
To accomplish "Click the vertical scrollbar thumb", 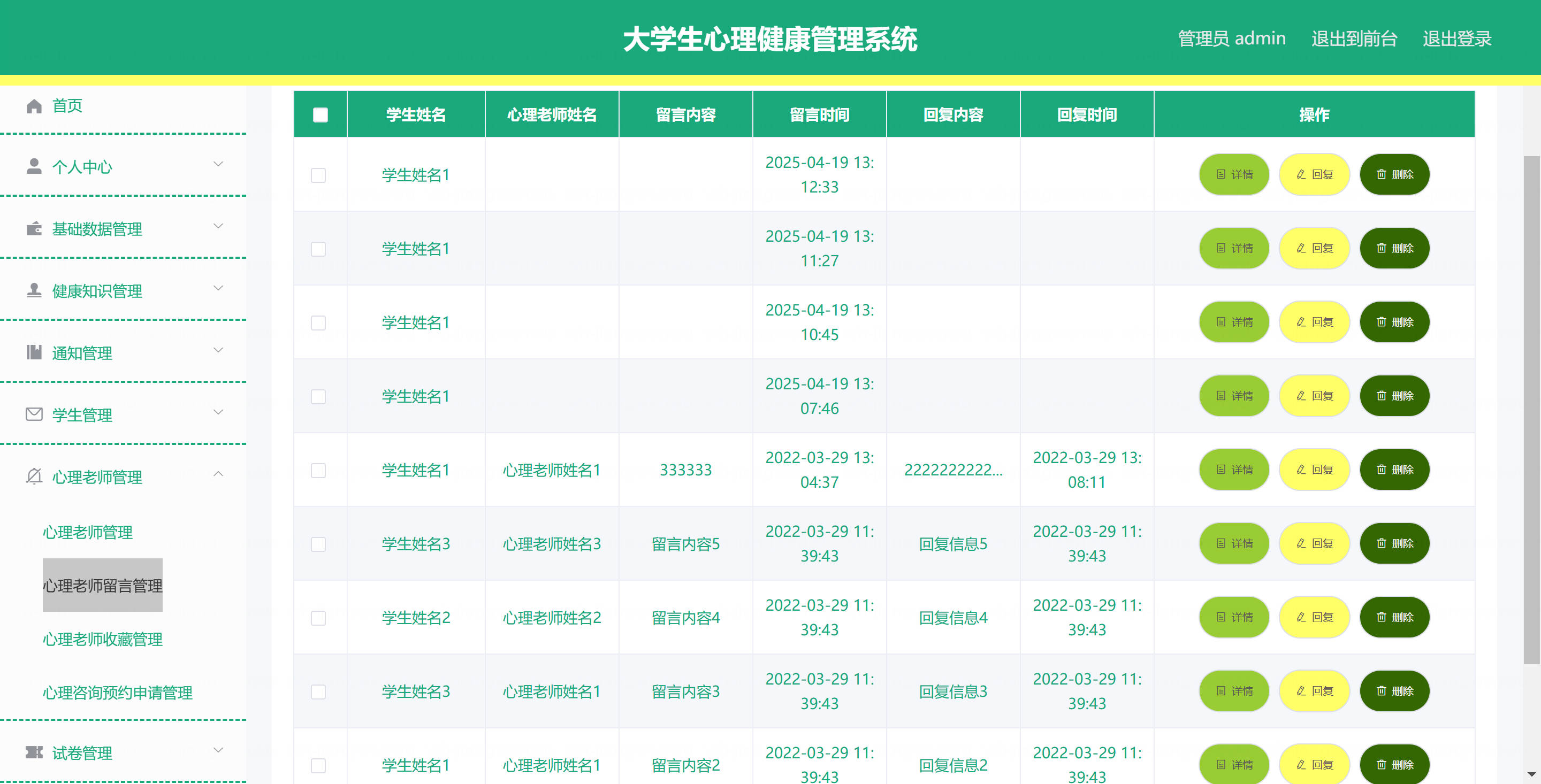I will coord(1531,410).
